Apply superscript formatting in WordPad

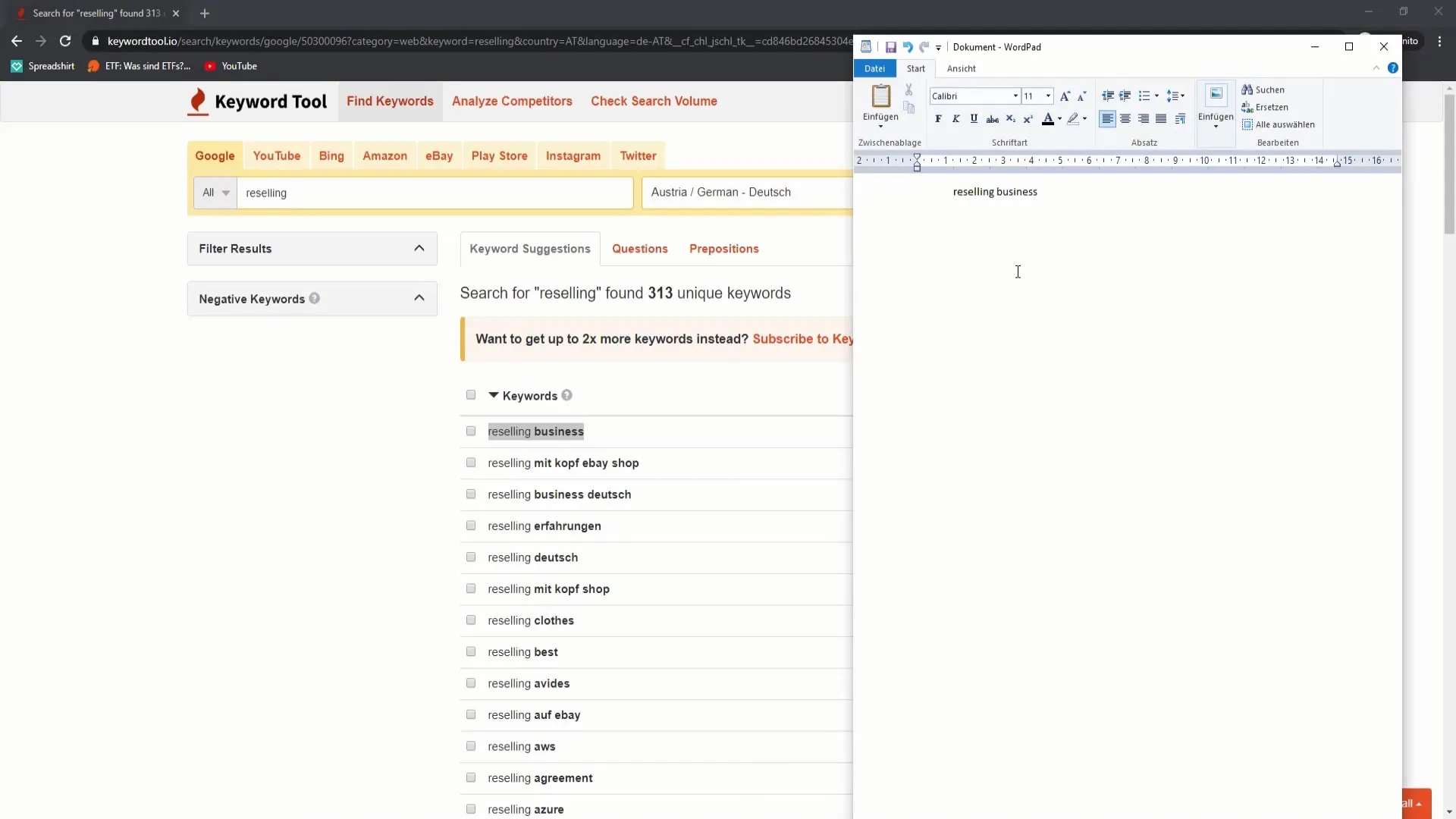[1028, 119]
